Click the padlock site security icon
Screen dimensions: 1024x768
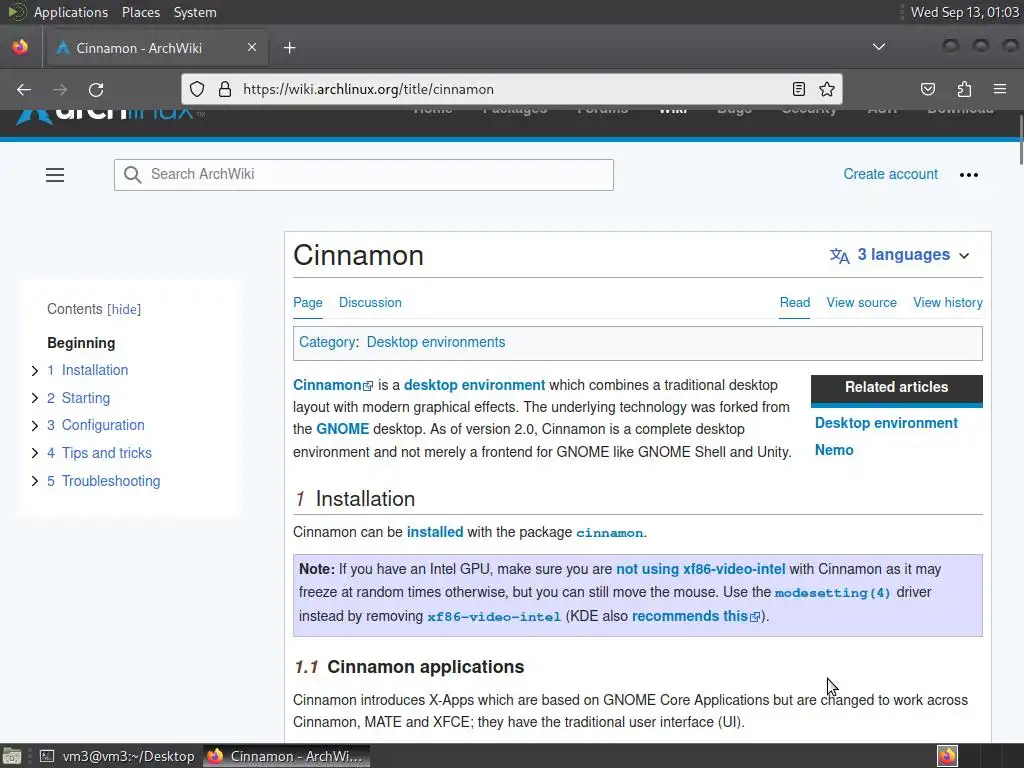pyautogui.click(x=225, y=89)
